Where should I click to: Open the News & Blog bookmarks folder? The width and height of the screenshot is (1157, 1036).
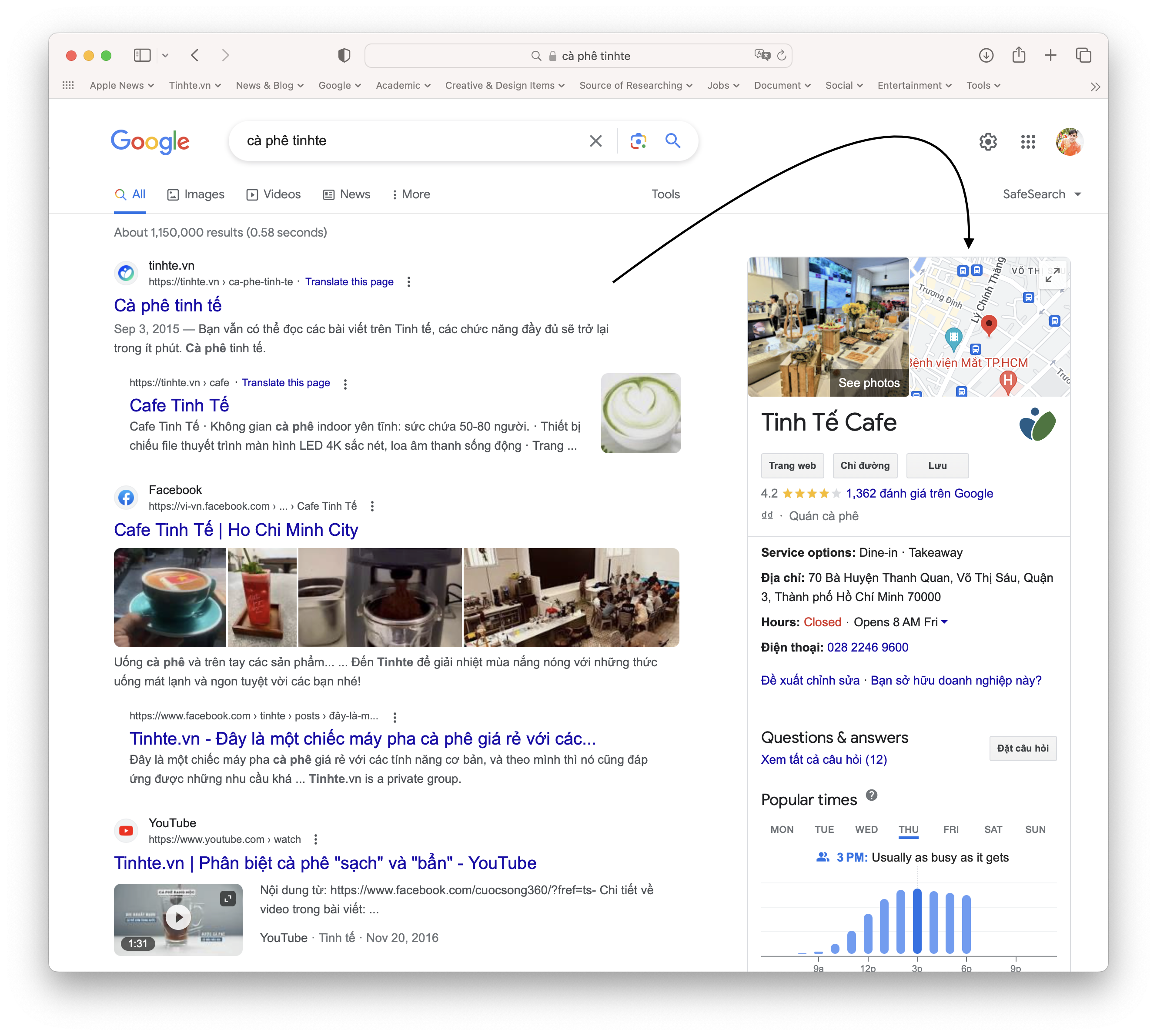click(x=269, y=85)
